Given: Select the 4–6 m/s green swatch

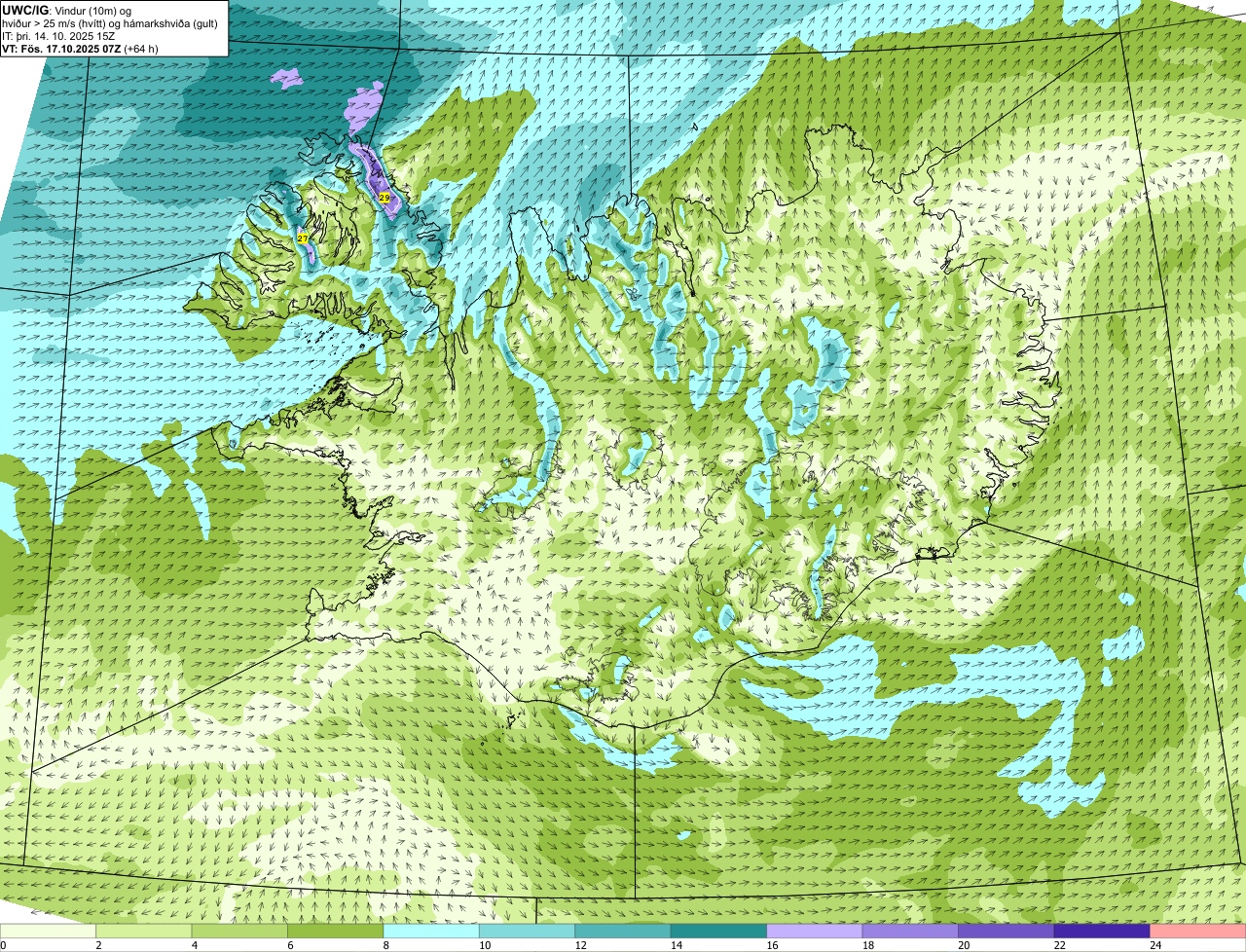Looking at the screenshot, I should click(x=239, y=931).
